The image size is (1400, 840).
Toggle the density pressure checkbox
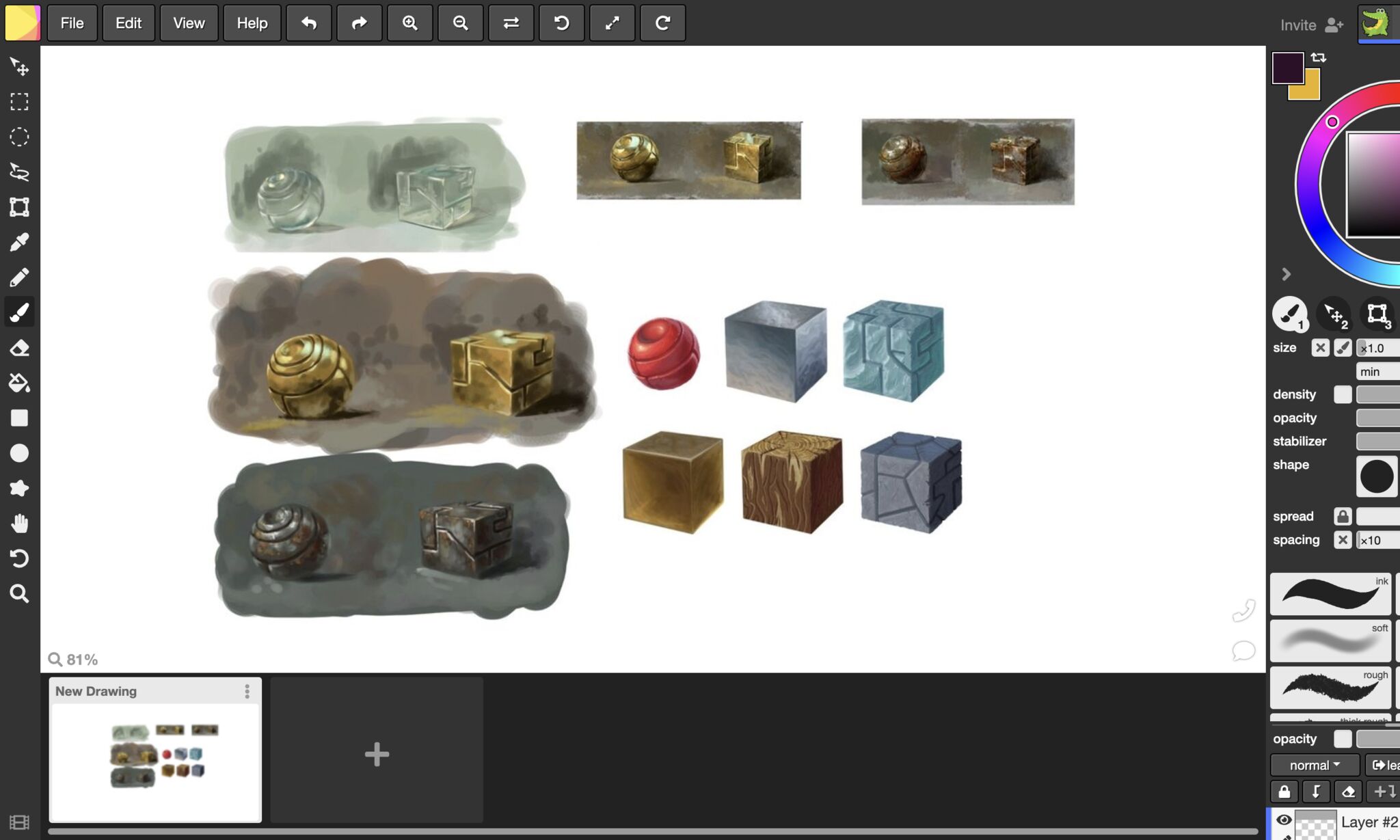[x=1342, y=394]
